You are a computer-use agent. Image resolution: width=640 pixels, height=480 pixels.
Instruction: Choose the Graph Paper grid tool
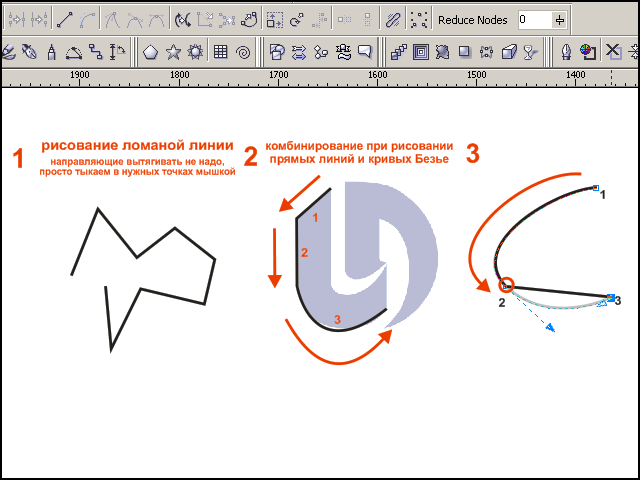(220, 51)
